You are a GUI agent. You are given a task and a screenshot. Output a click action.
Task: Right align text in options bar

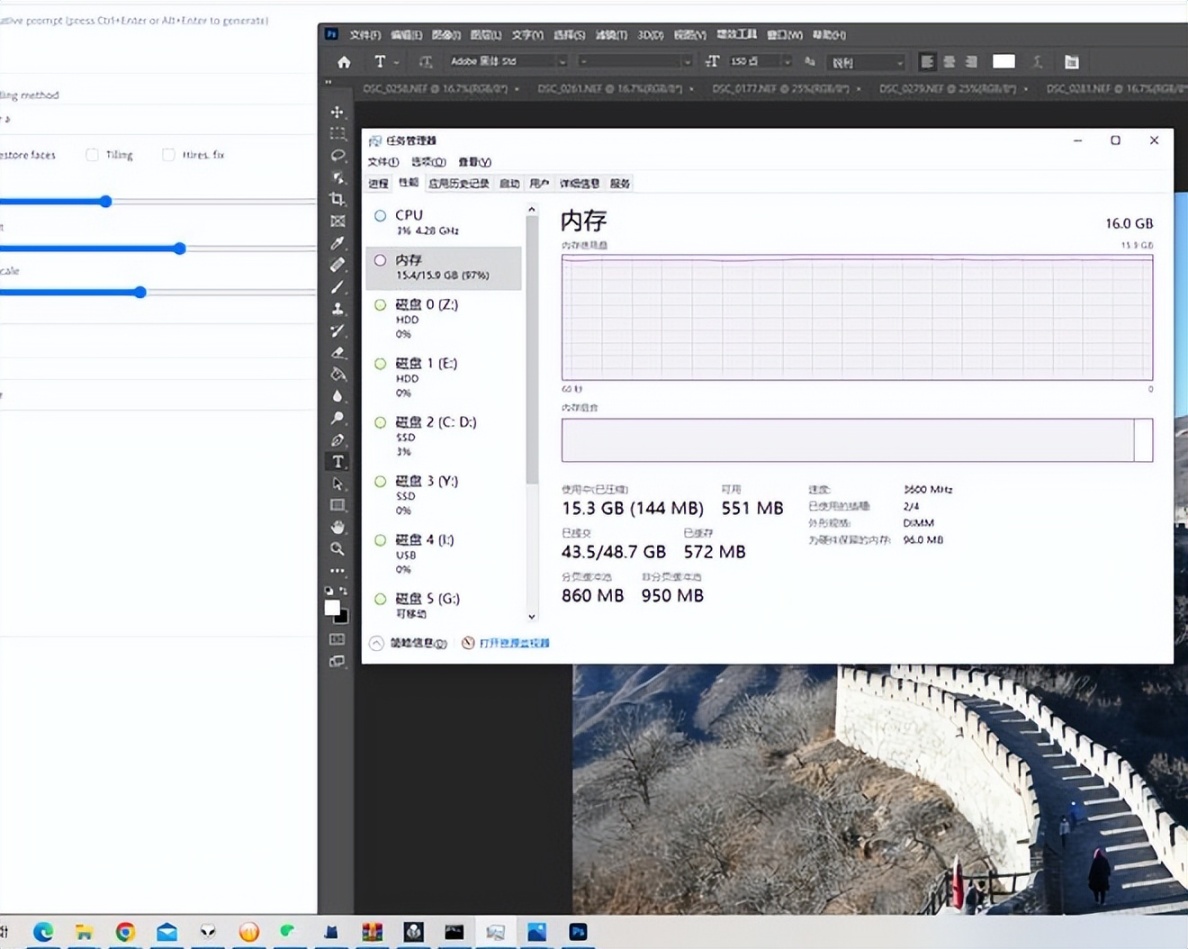coord(971,62)
